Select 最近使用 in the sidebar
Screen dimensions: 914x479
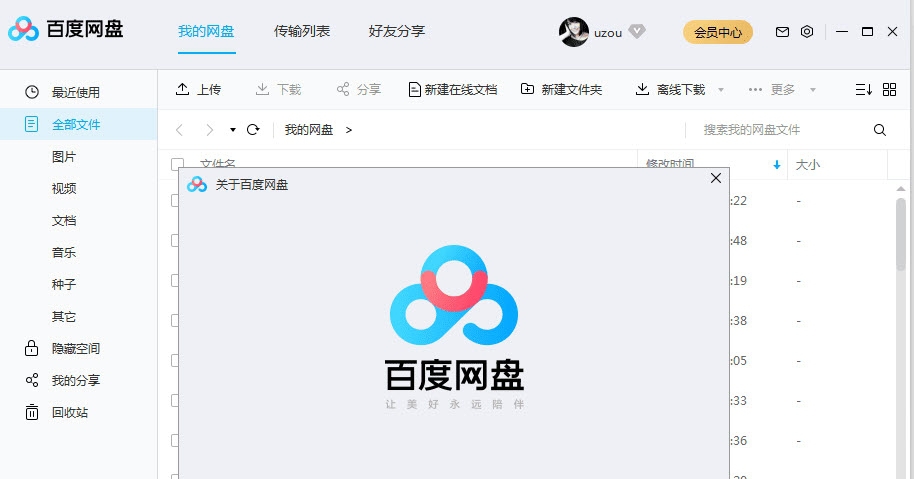[x=78, y=92]
